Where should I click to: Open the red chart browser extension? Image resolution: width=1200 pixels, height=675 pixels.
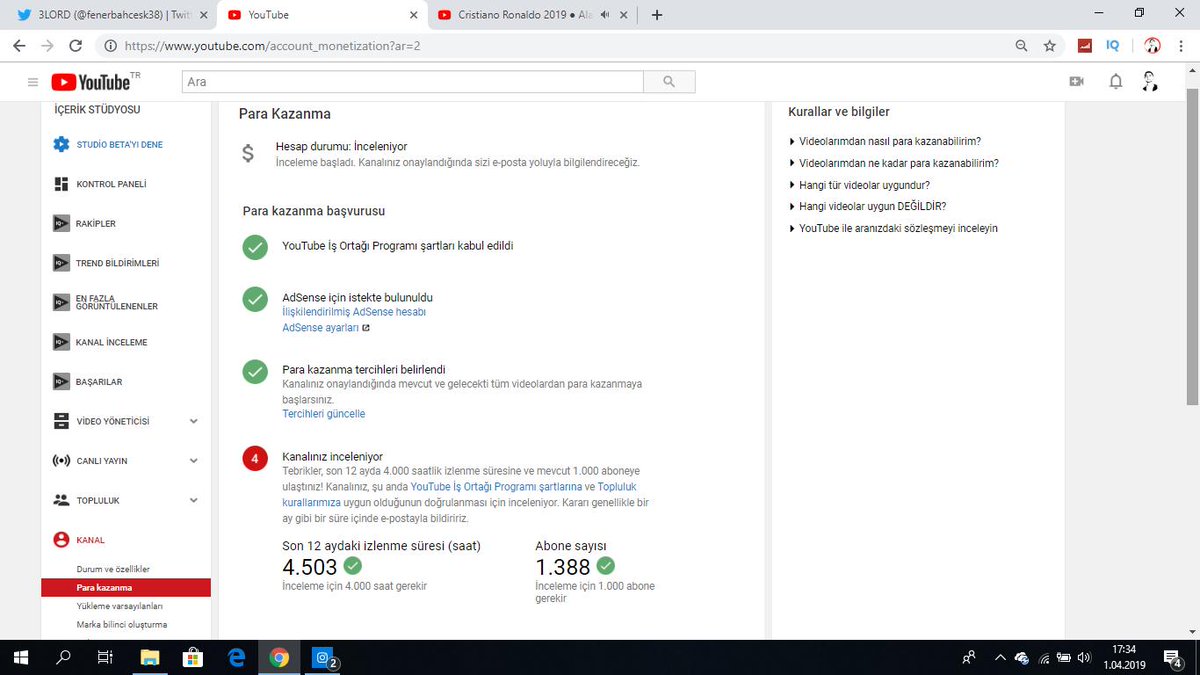(x=1085, y=46)
